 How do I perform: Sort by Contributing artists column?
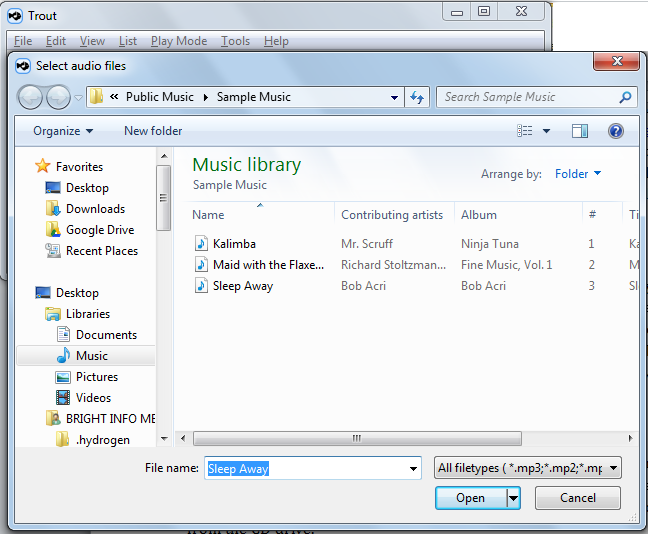[x=392, y=215]
